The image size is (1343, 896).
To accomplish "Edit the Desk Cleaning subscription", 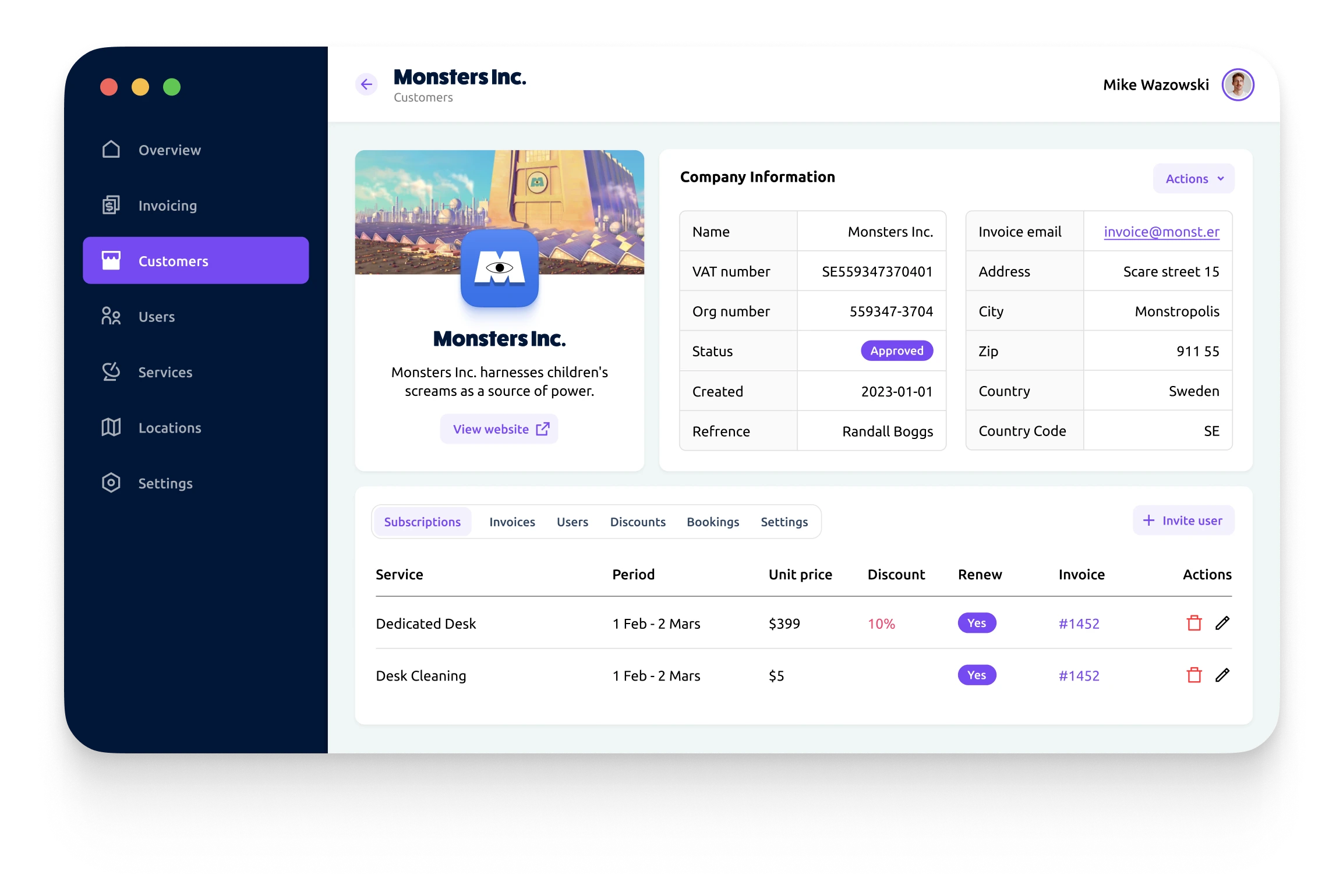I will pyautogui.click(x=1222, y=675).
